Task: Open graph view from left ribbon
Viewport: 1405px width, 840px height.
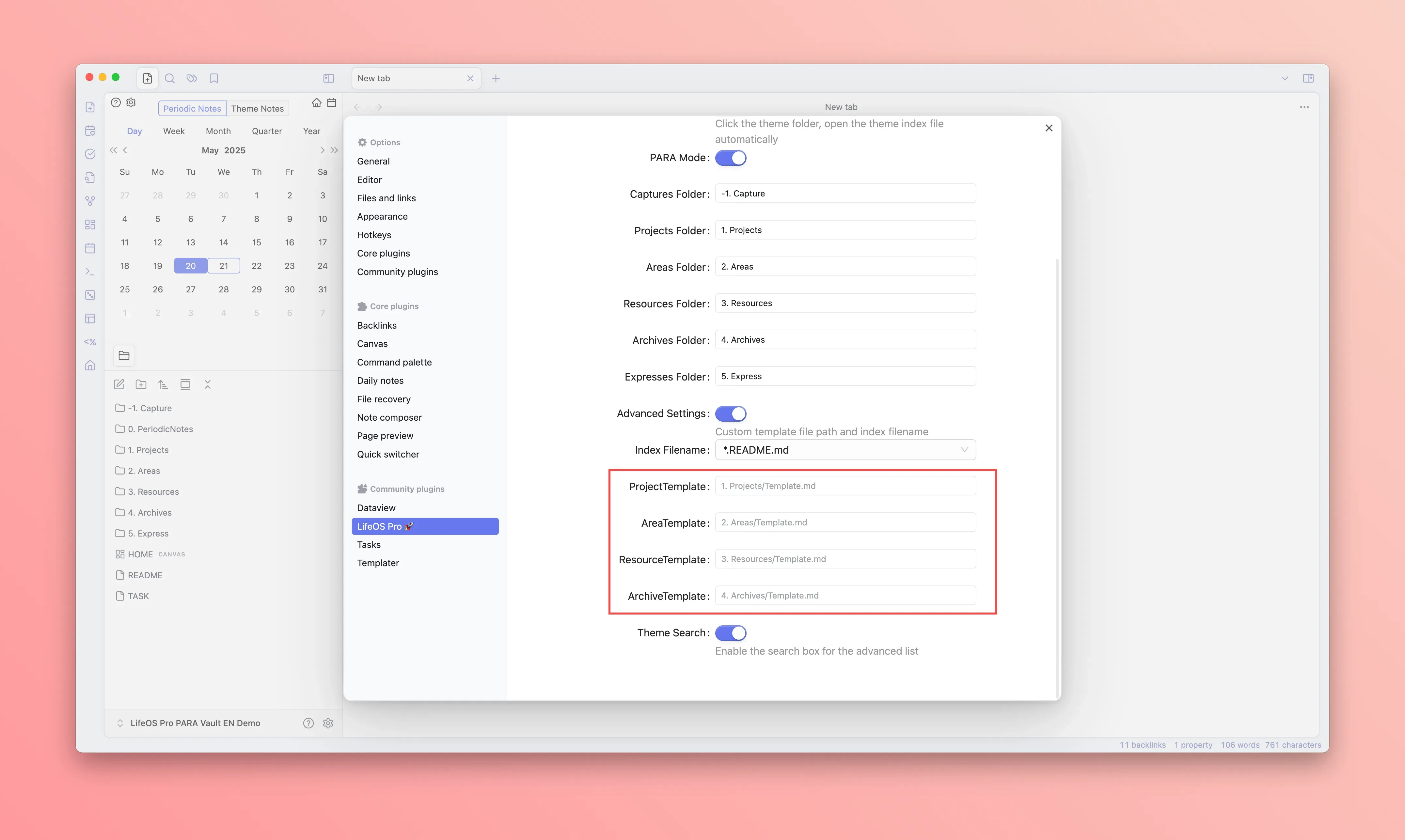Action: pyautogui.click(x=90, y=201)
